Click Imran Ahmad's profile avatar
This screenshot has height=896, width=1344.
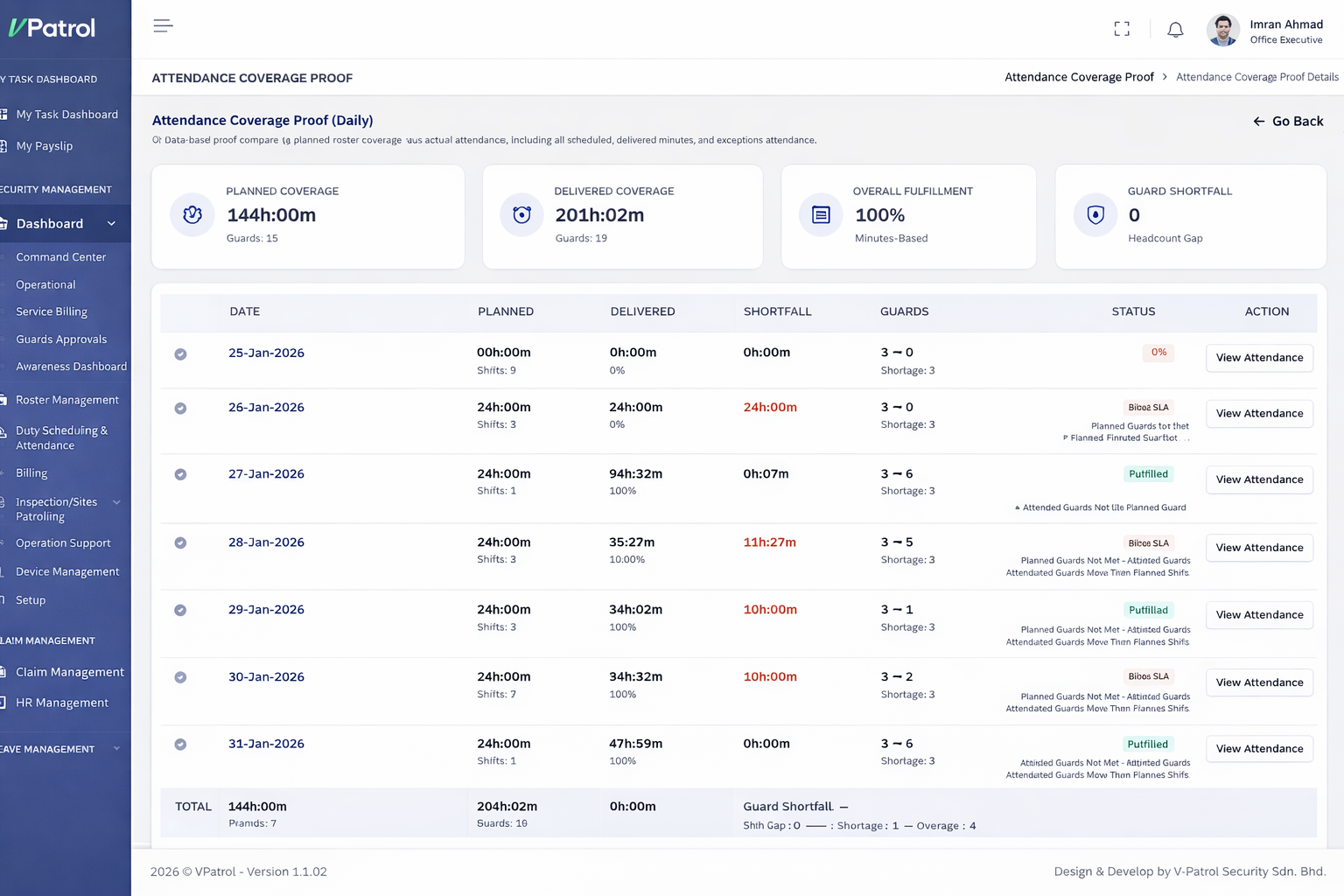(1222, 29)
